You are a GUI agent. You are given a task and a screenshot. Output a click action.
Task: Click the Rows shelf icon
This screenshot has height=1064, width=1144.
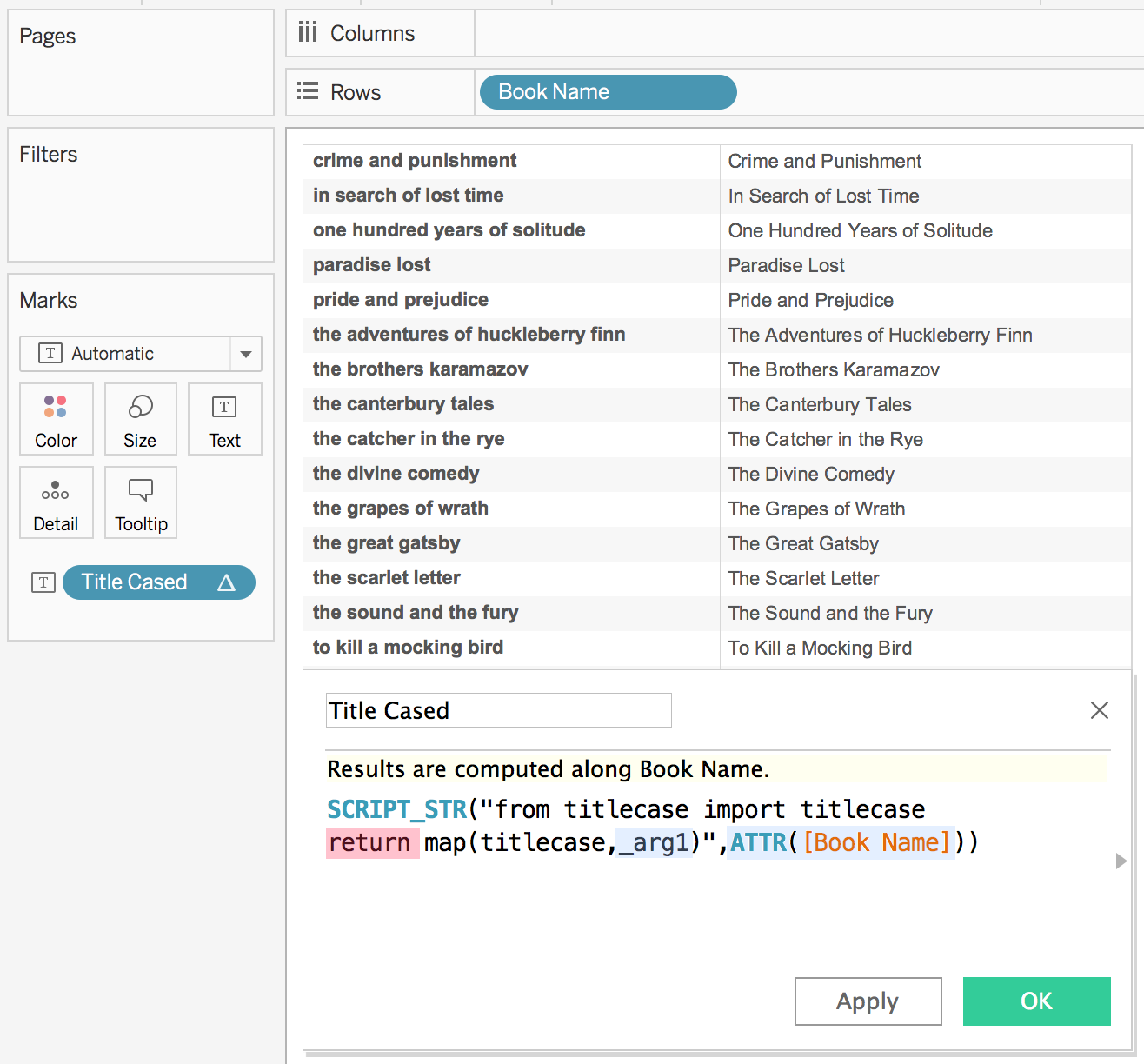306,91
